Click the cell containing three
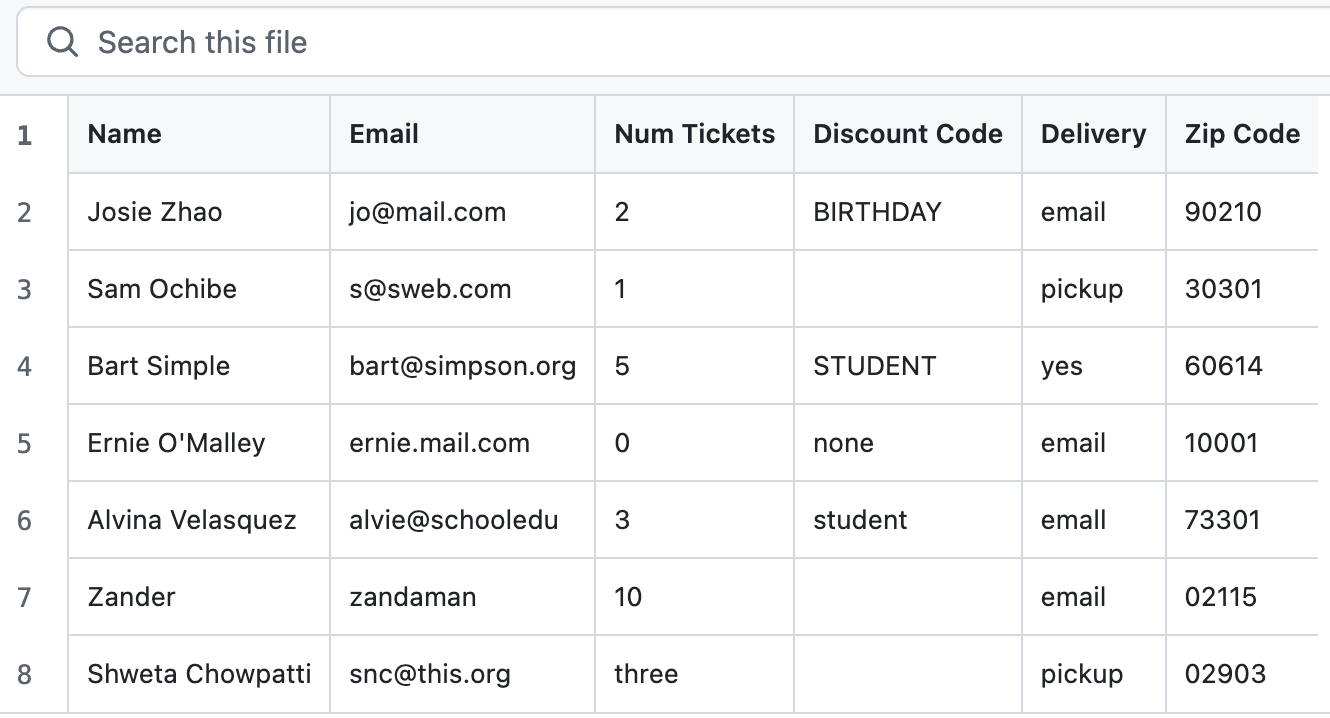 point(695,674)
